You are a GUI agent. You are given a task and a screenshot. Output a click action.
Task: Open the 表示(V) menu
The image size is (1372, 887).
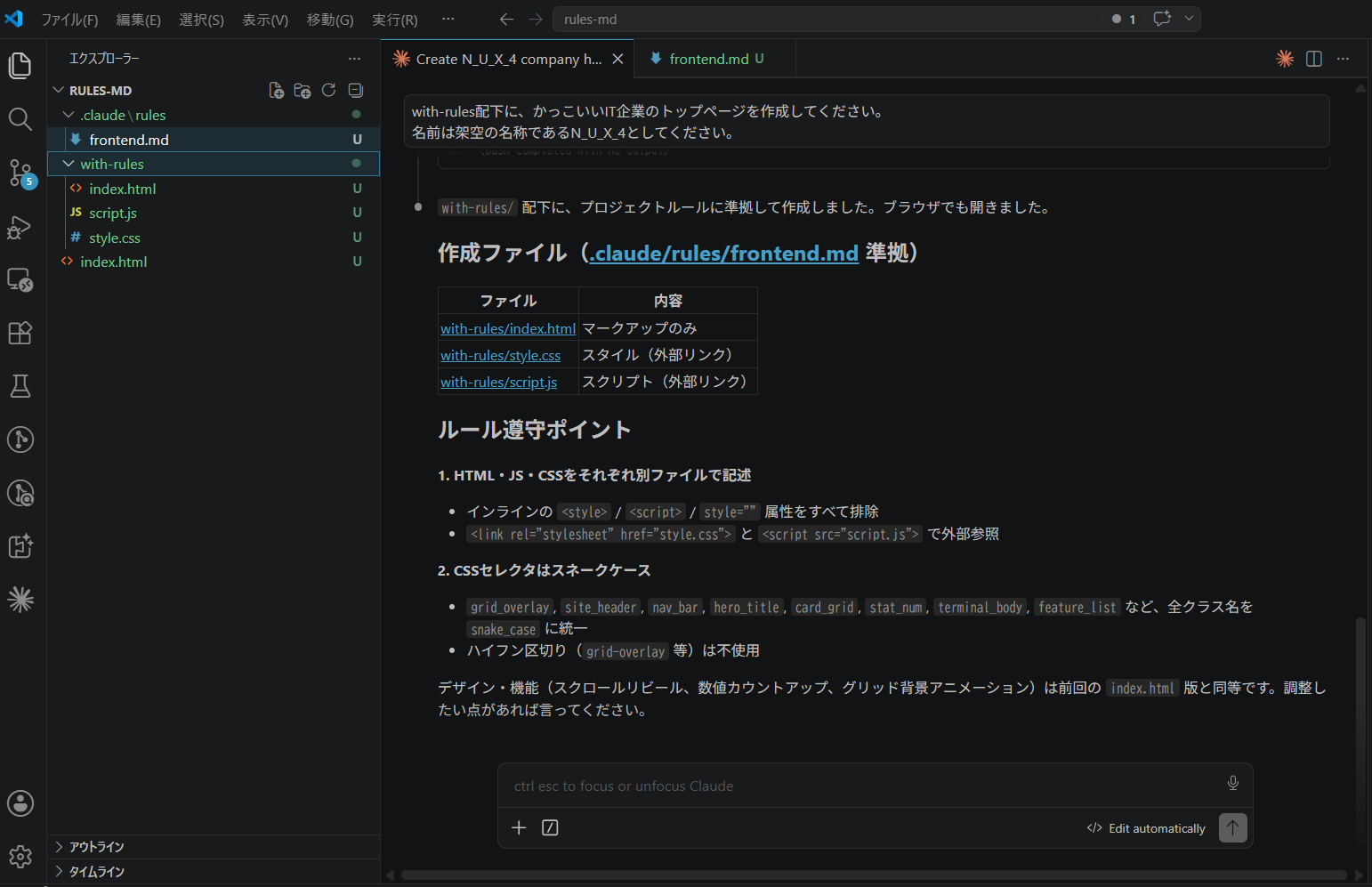click(x=265, y=20)
